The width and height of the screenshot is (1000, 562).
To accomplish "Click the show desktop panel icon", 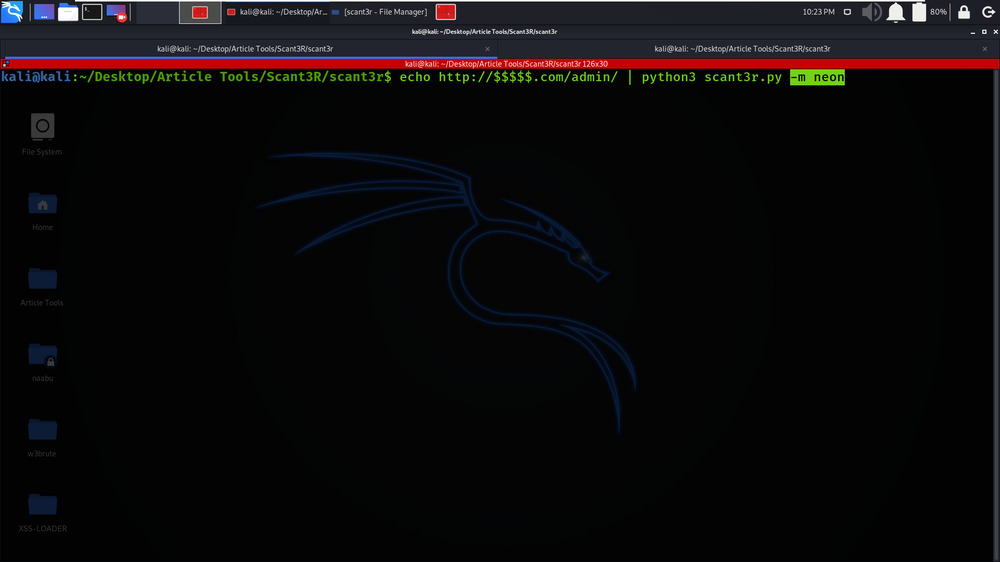I will tap(44, 12).
